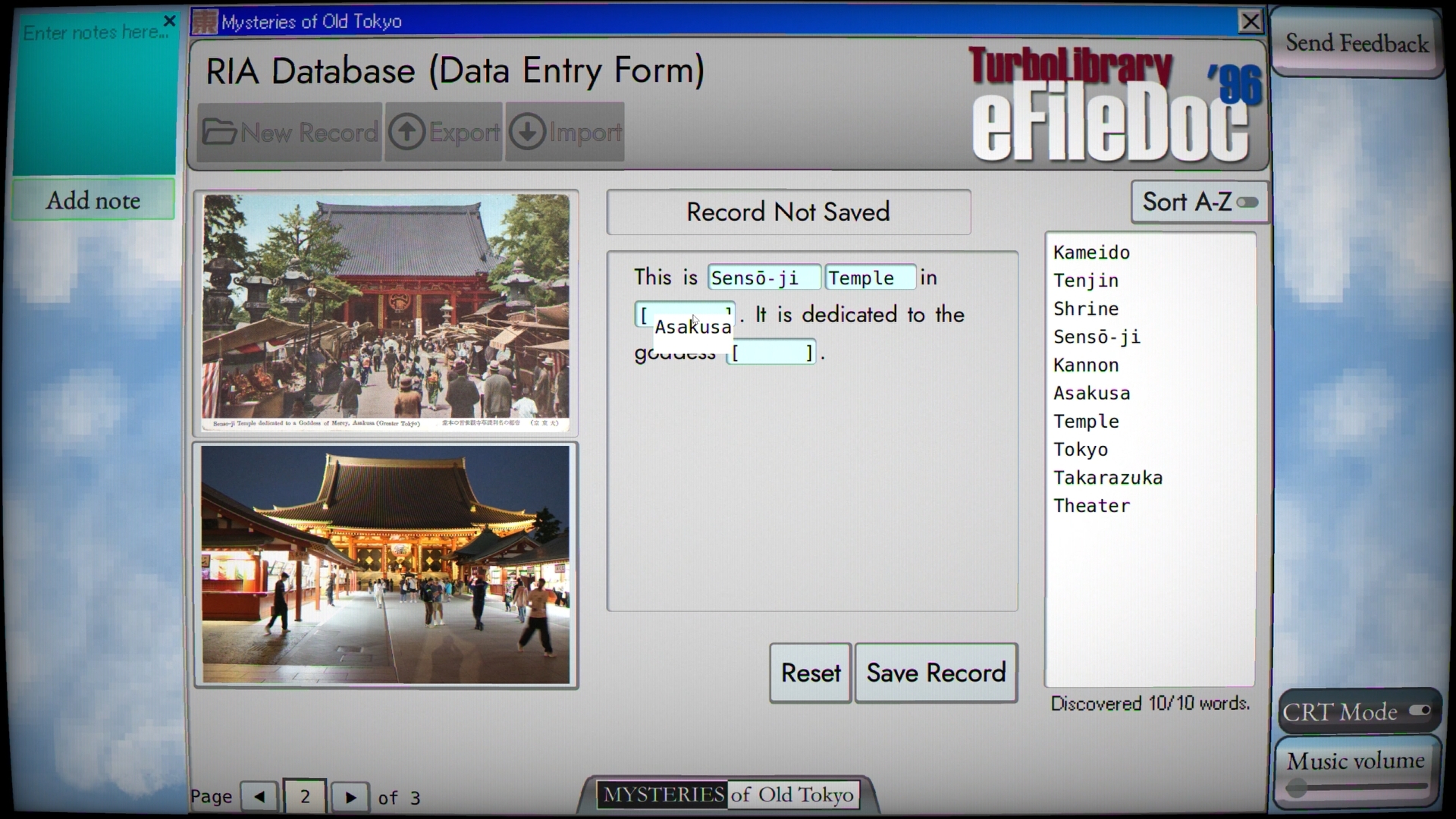Click the page number field
This screenshot has width=1456, height=819.
click(x=305, y=797)
